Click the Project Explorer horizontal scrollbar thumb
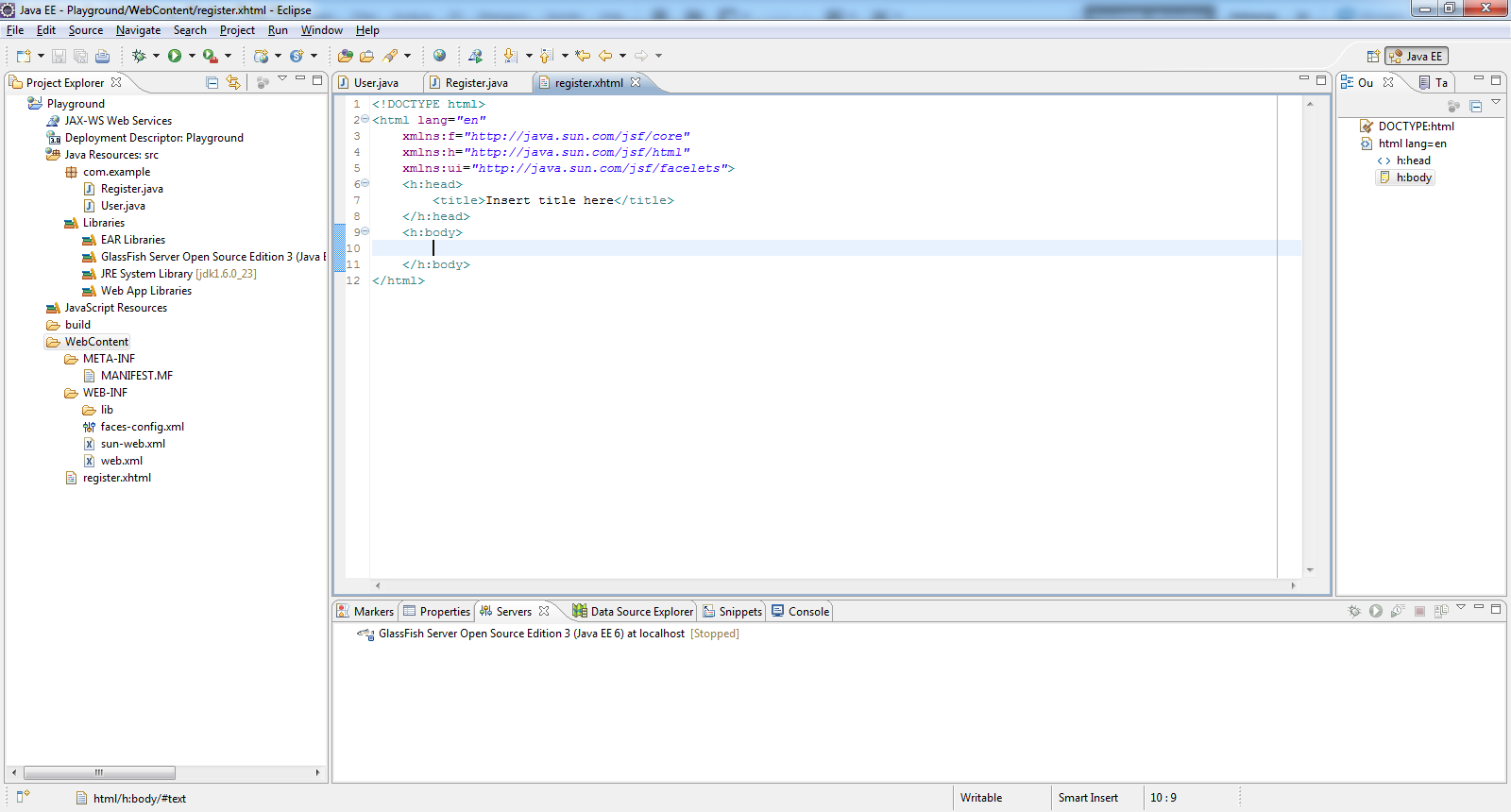 point(99,772)
